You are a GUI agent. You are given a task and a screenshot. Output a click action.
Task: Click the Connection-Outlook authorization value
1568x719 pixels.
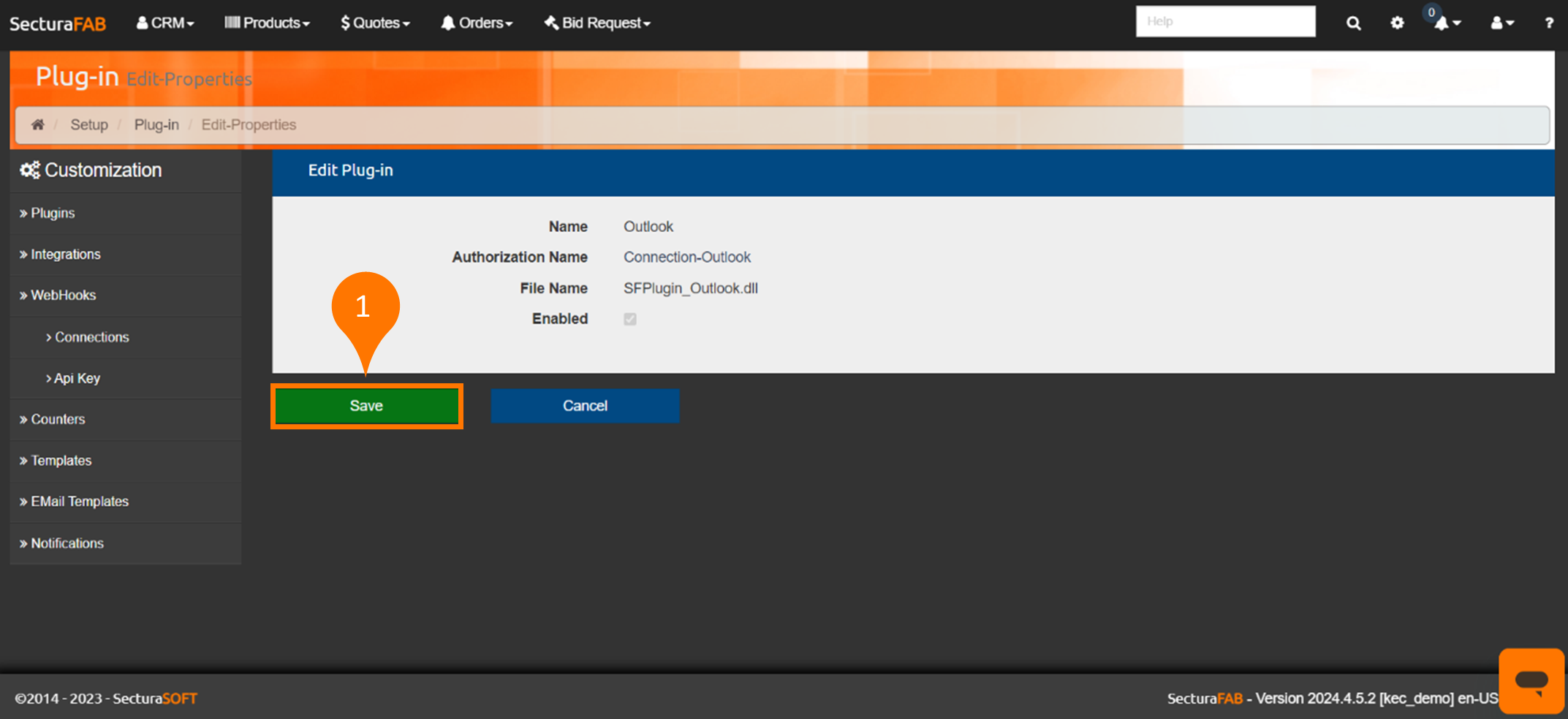click(687, 257)
